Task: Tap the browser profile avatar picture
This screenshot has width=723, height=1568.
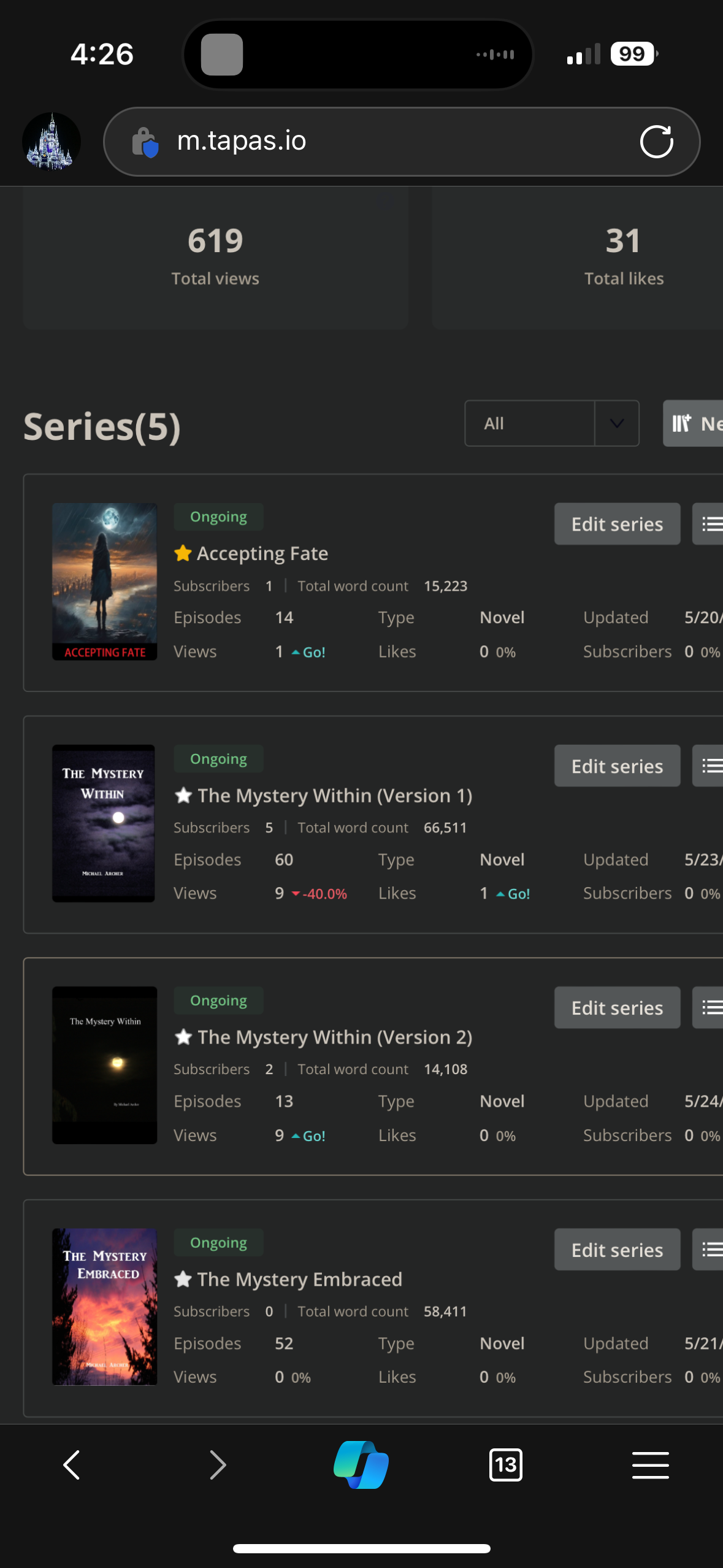Action: tap(52, 142)
